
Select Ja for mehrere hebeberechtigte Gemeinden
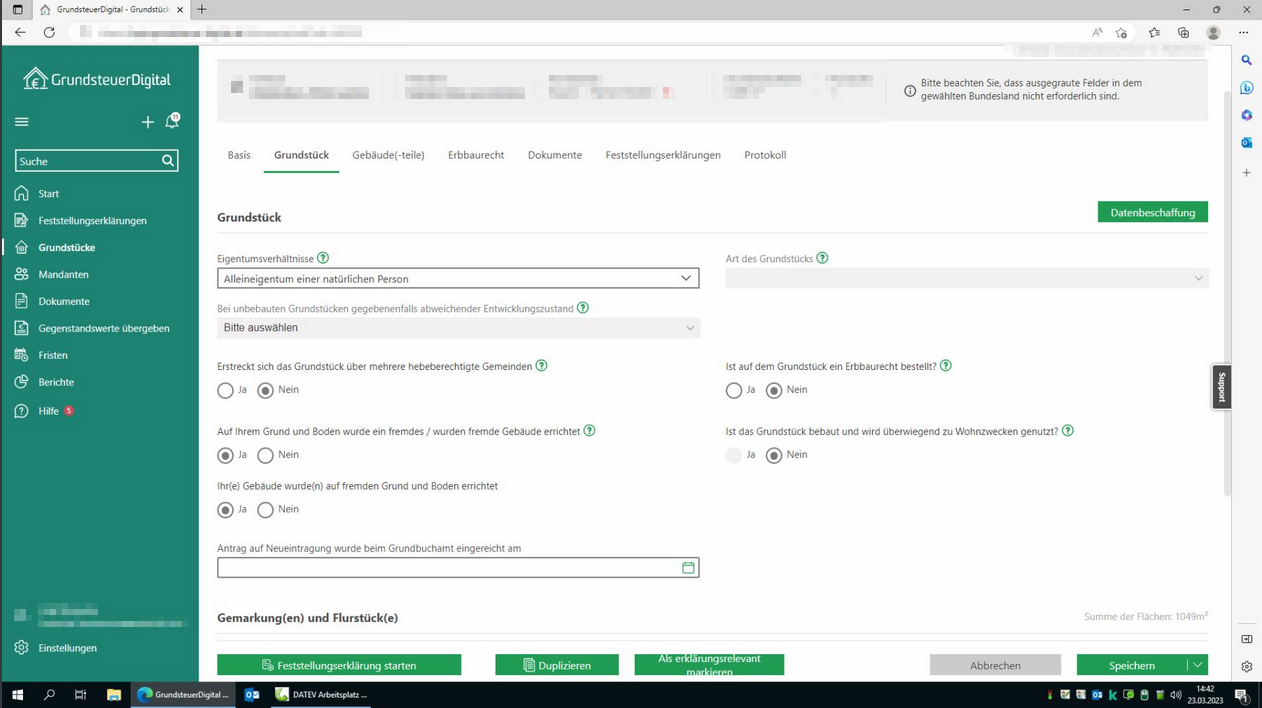click(226, 390)
